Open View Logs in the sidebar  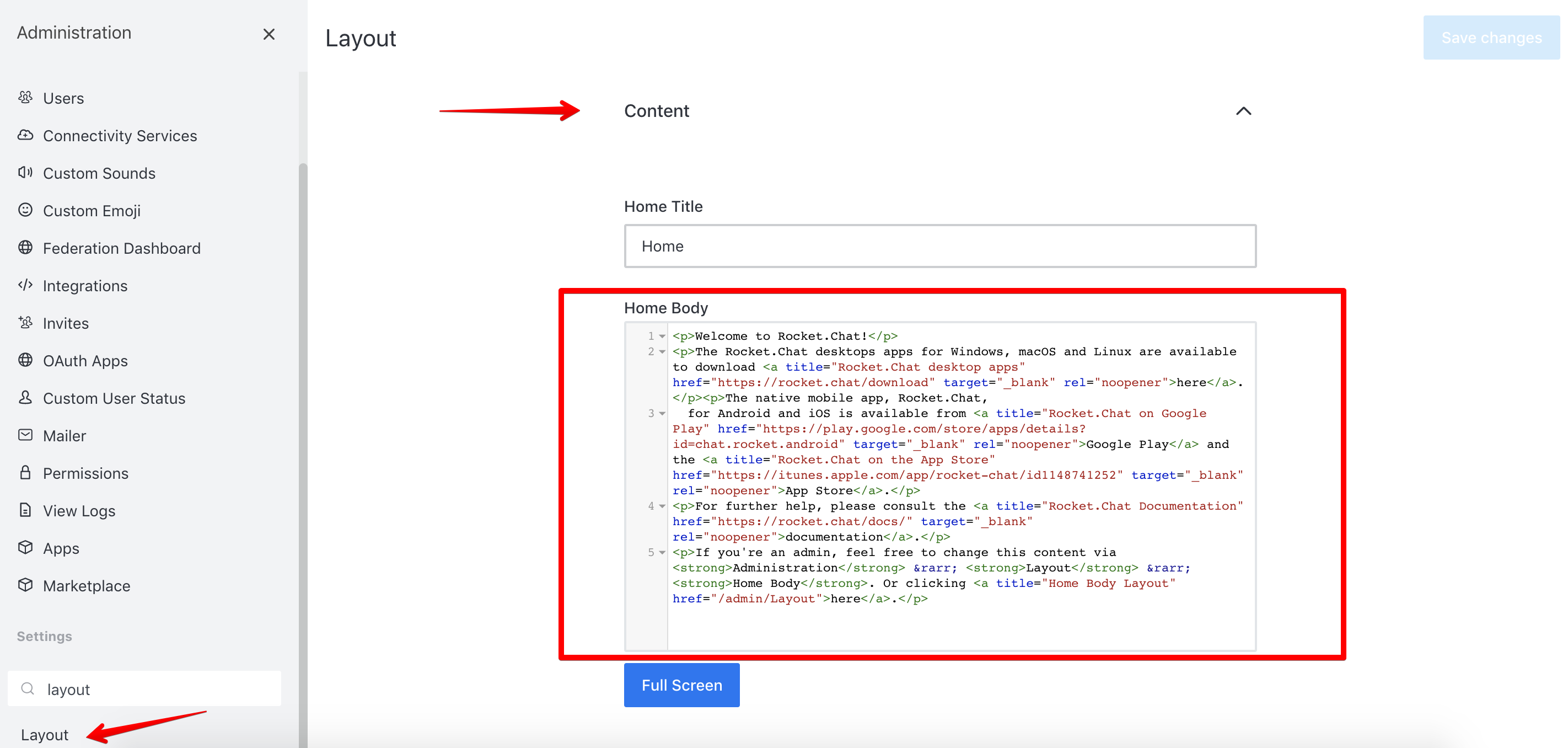pos(79,511)
